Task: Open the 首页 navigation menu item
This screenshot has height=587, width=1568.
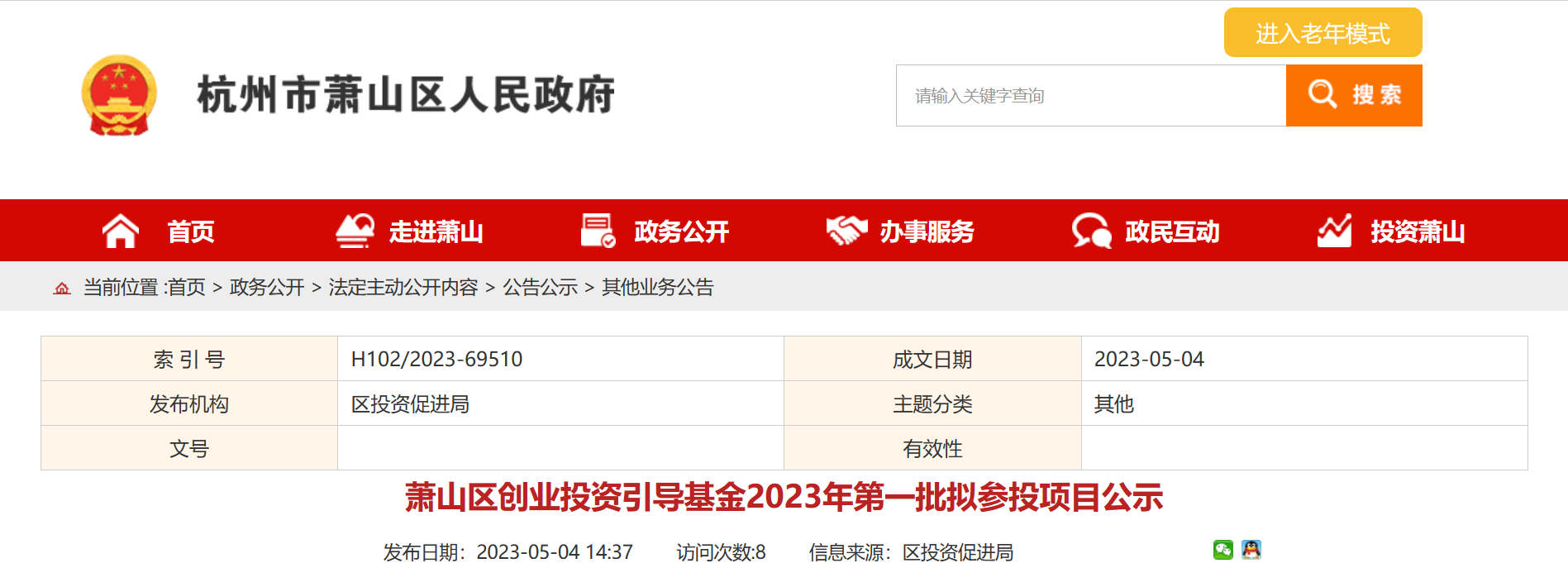Action: 191,231
